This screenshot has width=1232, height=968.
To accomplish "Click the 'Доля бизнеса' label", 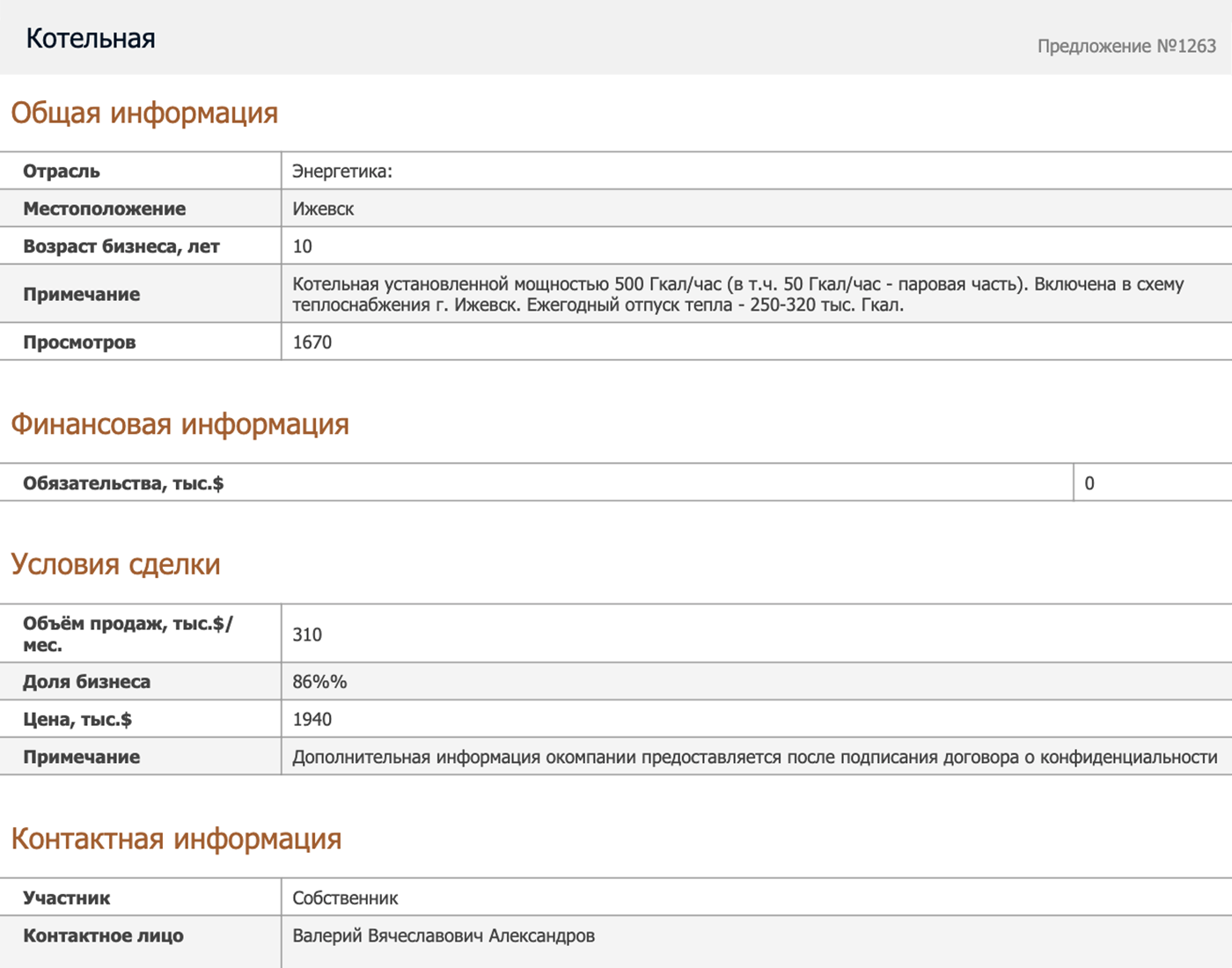I will coord(87,681).
